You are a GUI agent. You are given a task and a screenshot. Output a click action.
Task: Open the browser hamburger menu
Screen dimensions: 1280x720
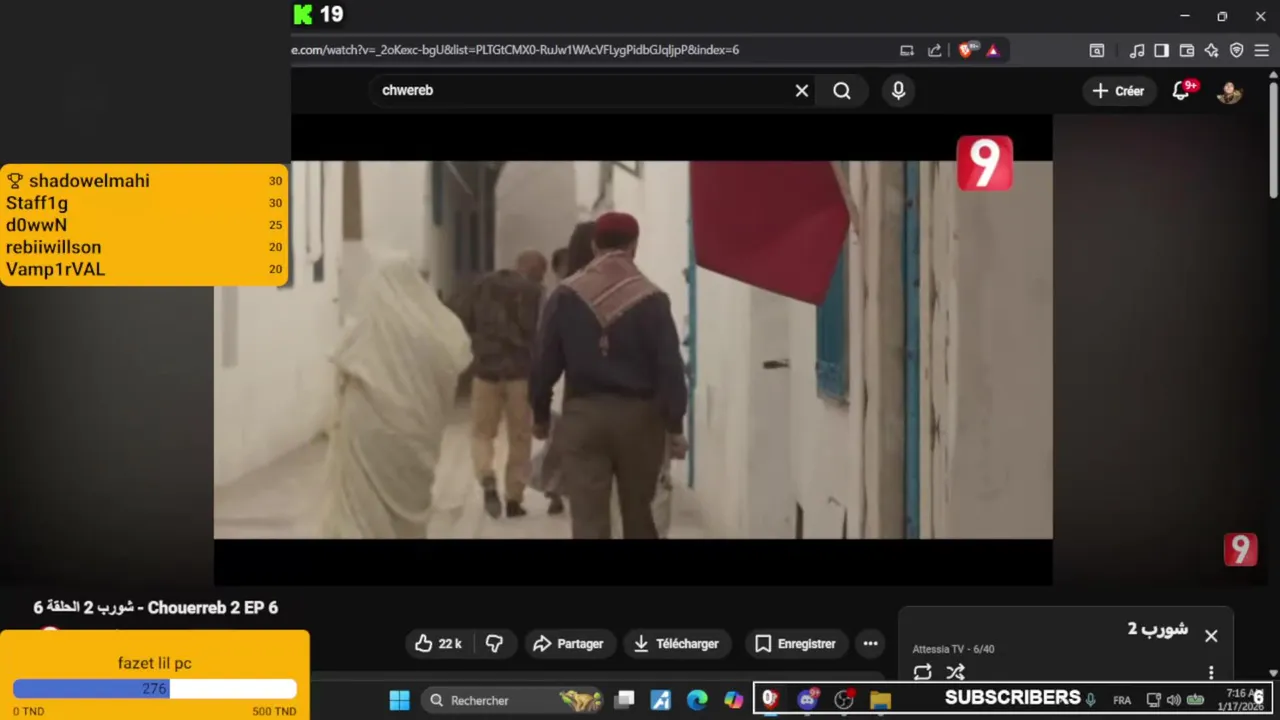click(x=1261, y=50)
